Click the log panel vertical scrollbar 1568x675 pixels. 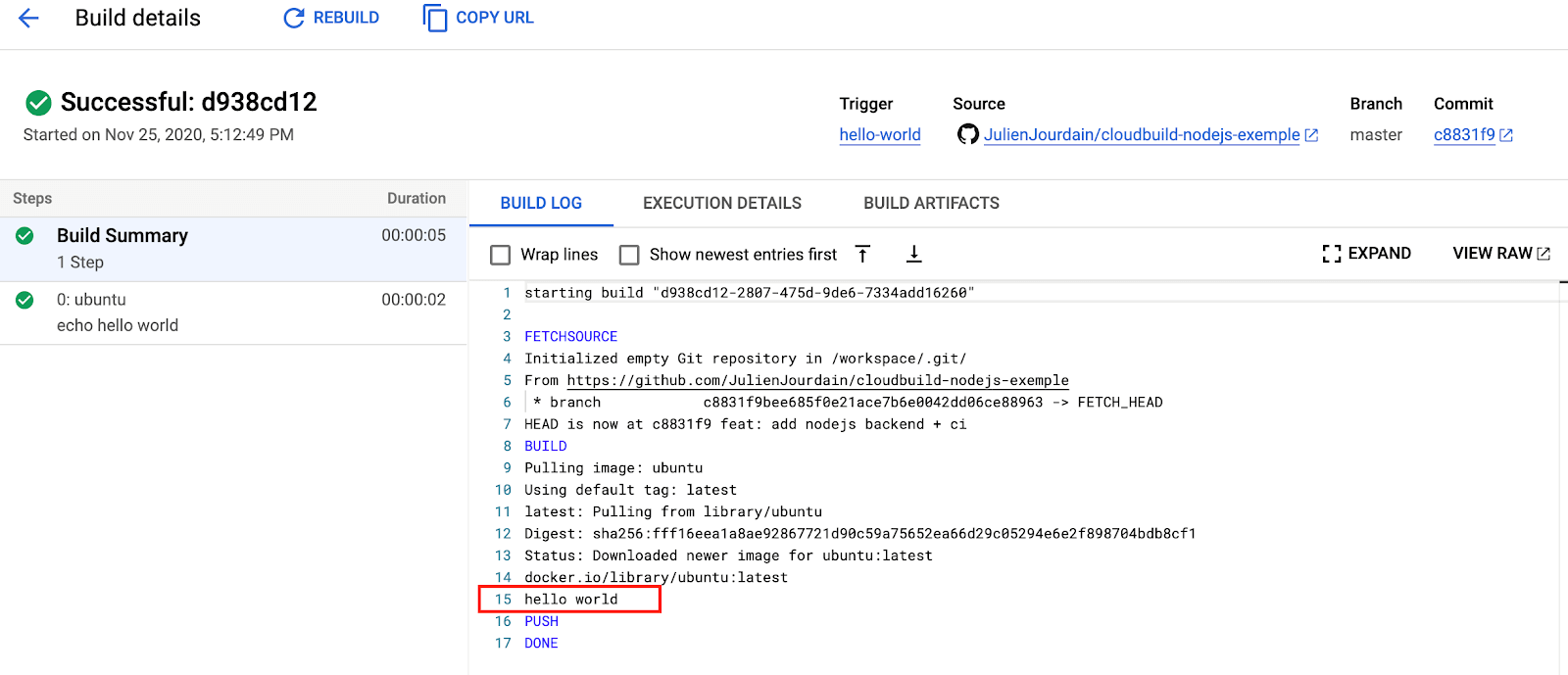click(x=1563, y=478)
